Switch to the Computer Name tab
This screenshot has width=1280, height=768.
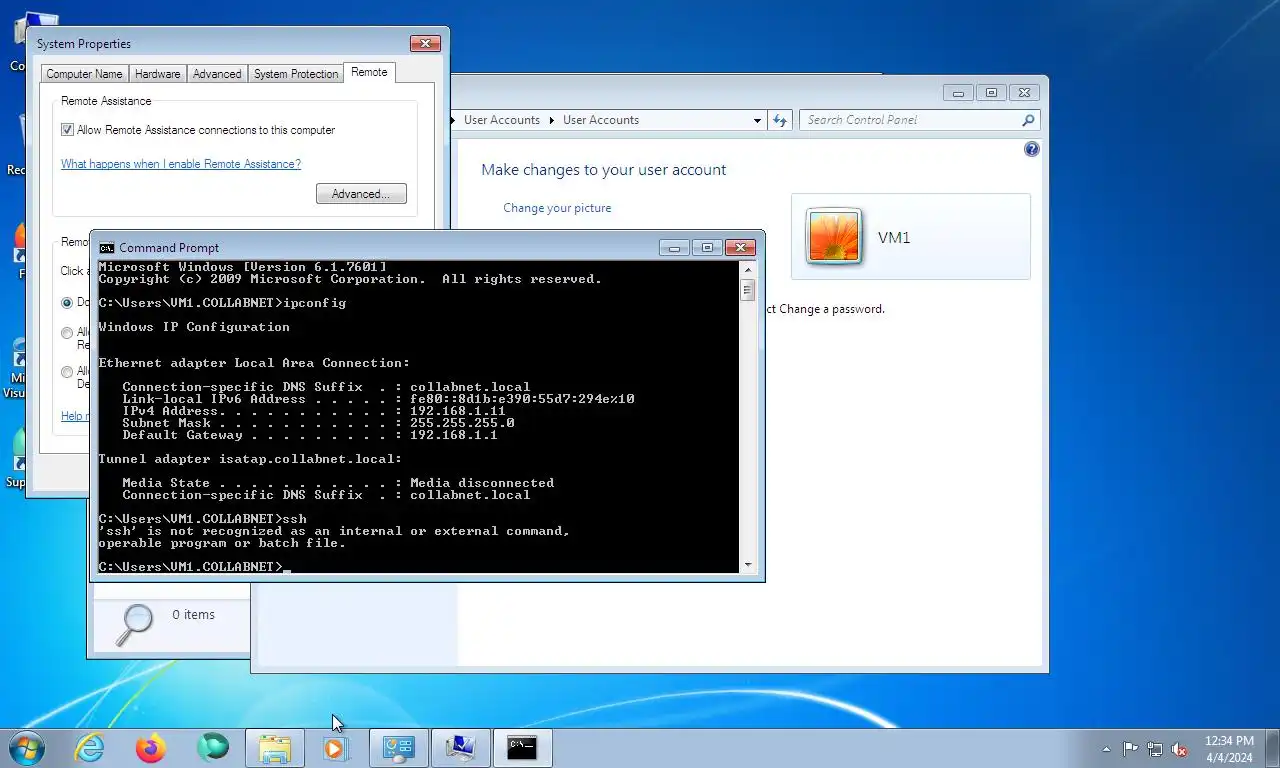[84, 74]
